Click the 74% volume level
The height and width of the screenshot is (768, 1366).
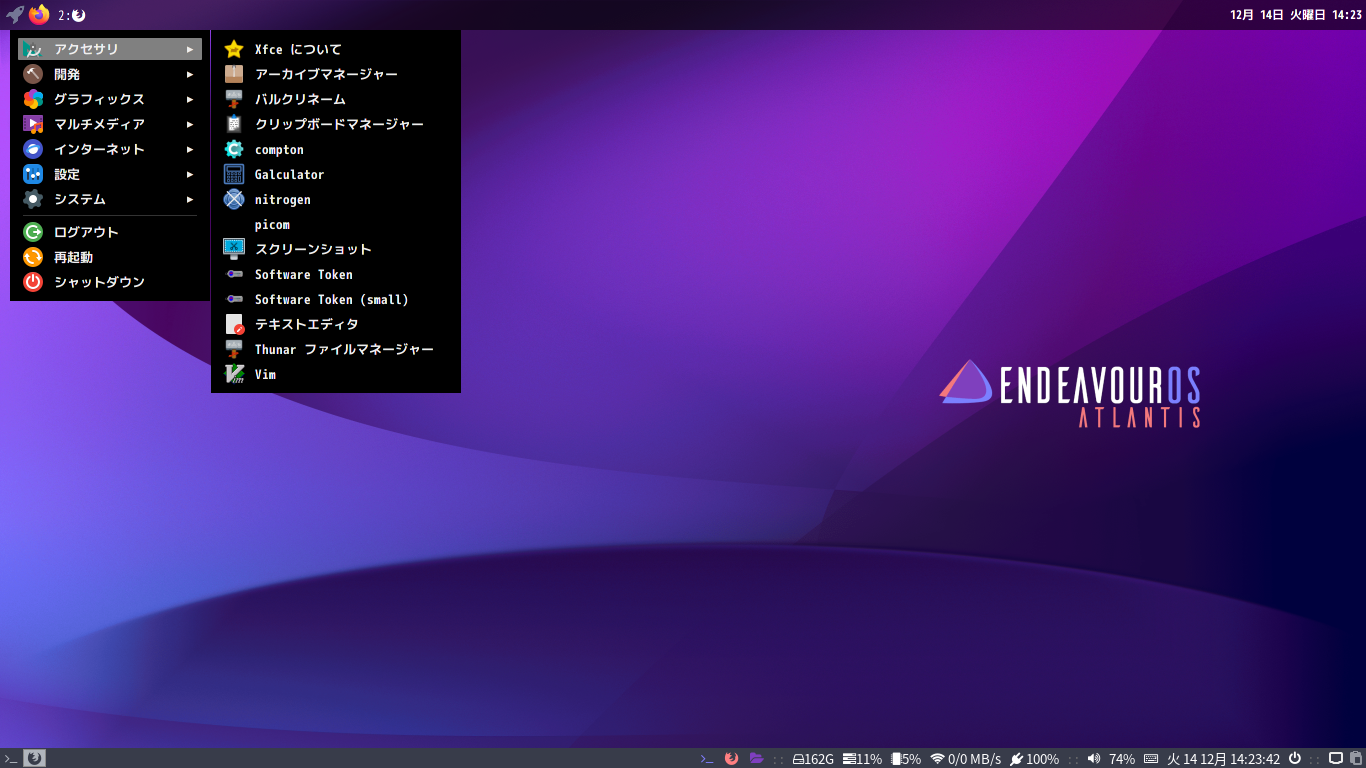(1122, 759)
